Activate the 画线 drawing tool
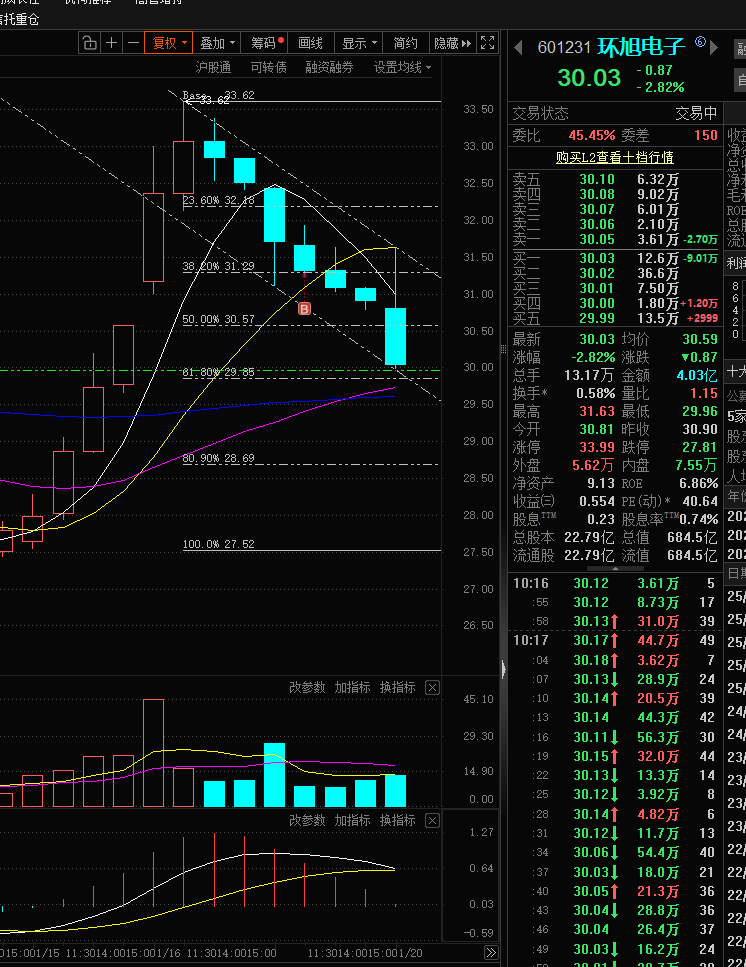 (x=311, y=43)
